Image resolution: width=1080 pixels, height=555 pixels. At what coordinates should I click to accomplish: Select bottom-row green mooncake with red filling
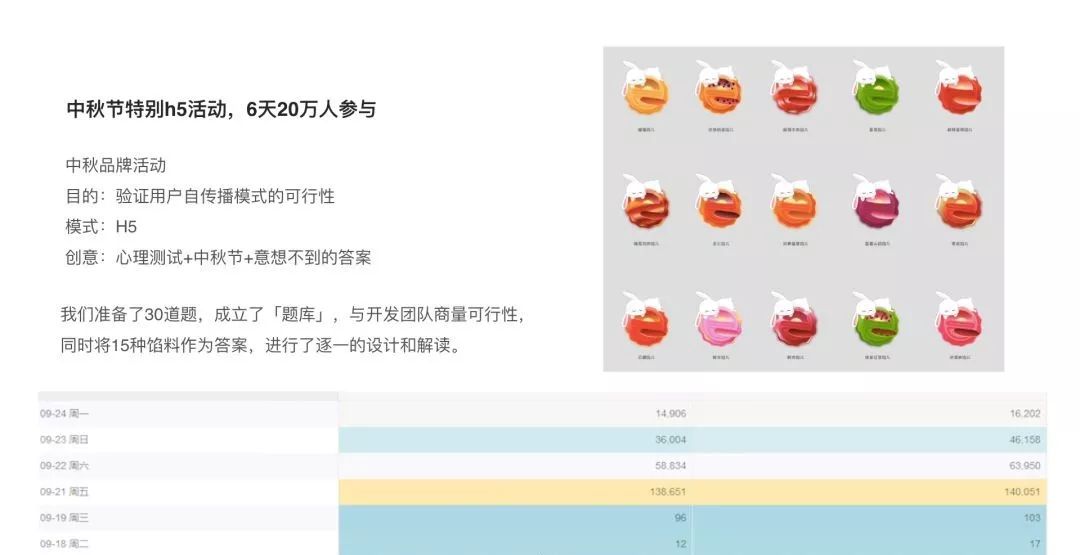[x=875, y=320]
